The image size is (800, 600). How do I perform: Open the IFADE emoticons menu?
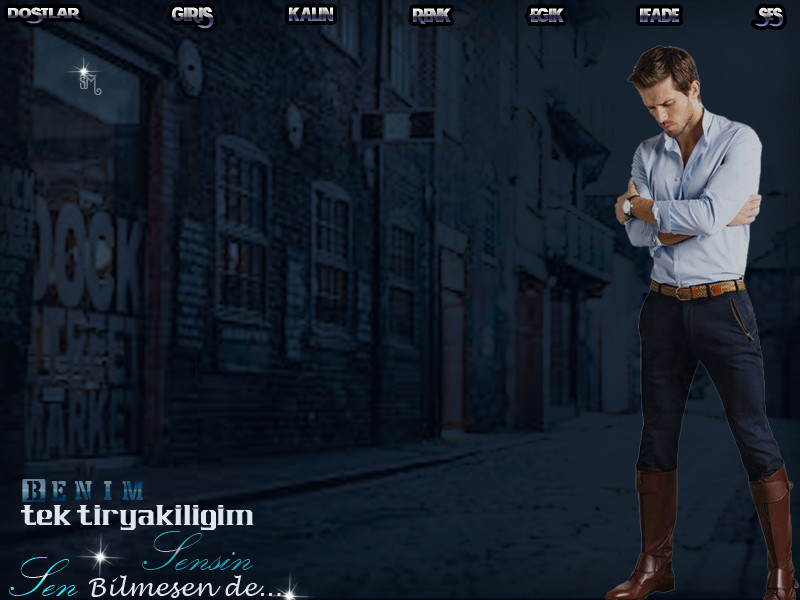[x=659, y=15]
